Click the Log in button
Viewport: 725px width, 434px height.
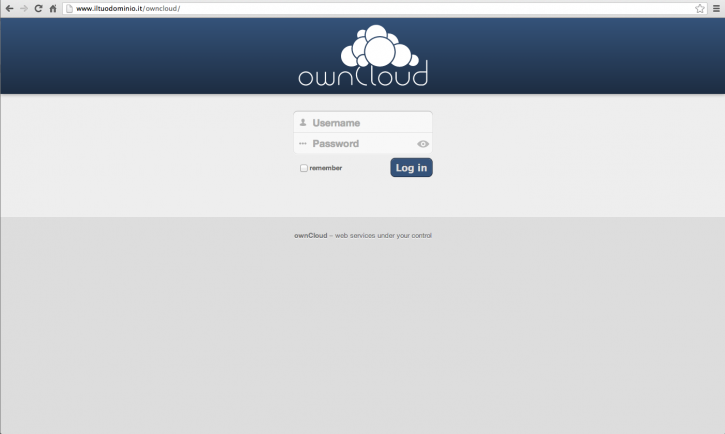coord(412,167)
